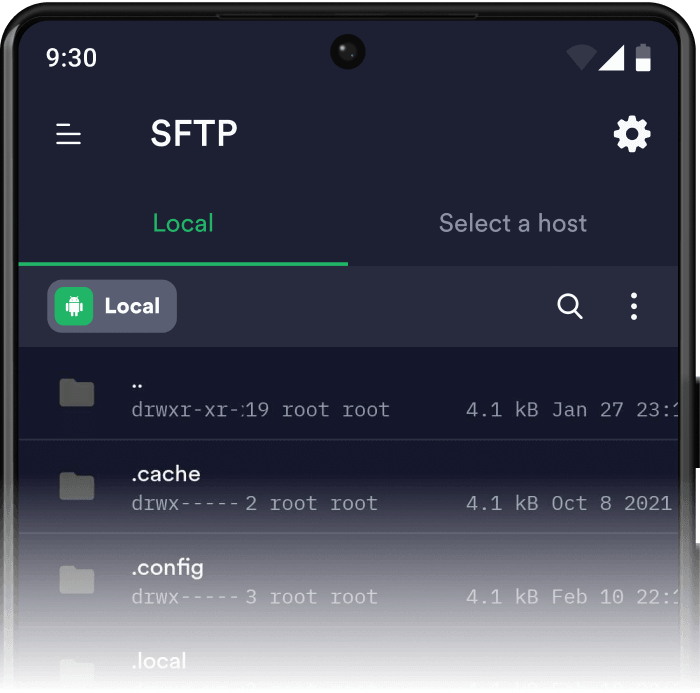Tap the search magnifier icon

pos(570,306)
